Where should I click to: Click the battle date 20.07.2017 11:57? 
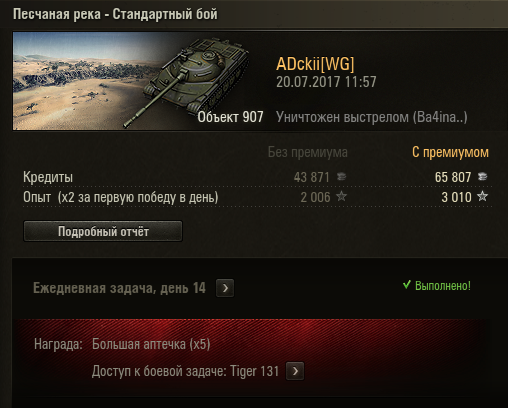(326, 82)
